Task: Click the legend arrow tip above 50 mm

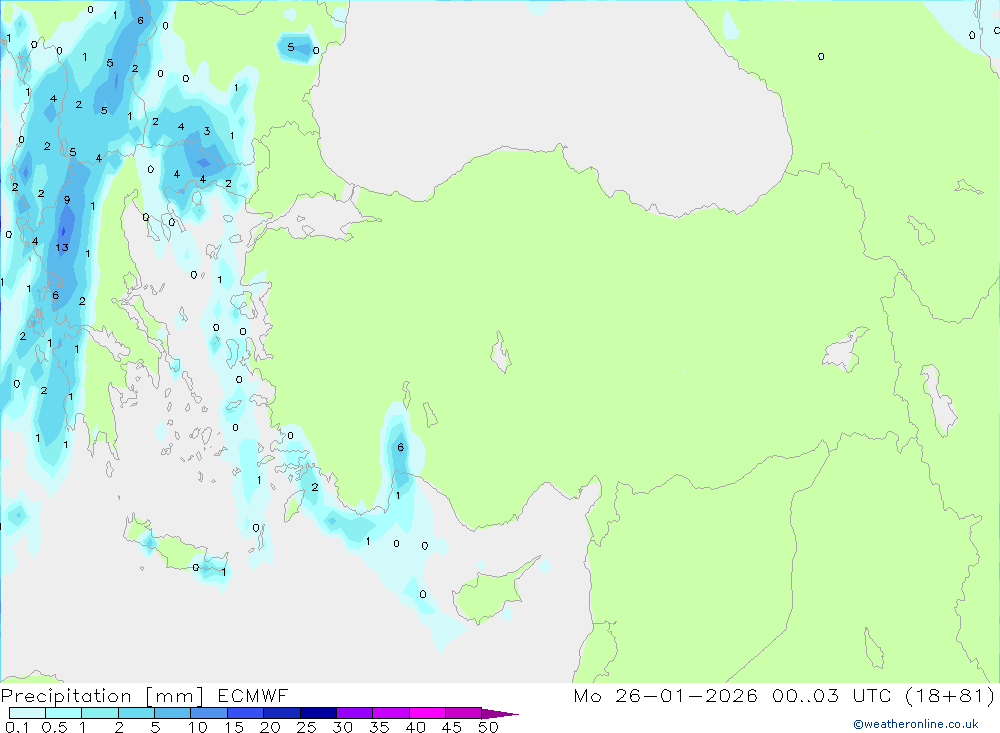Action: click(500, 713)
